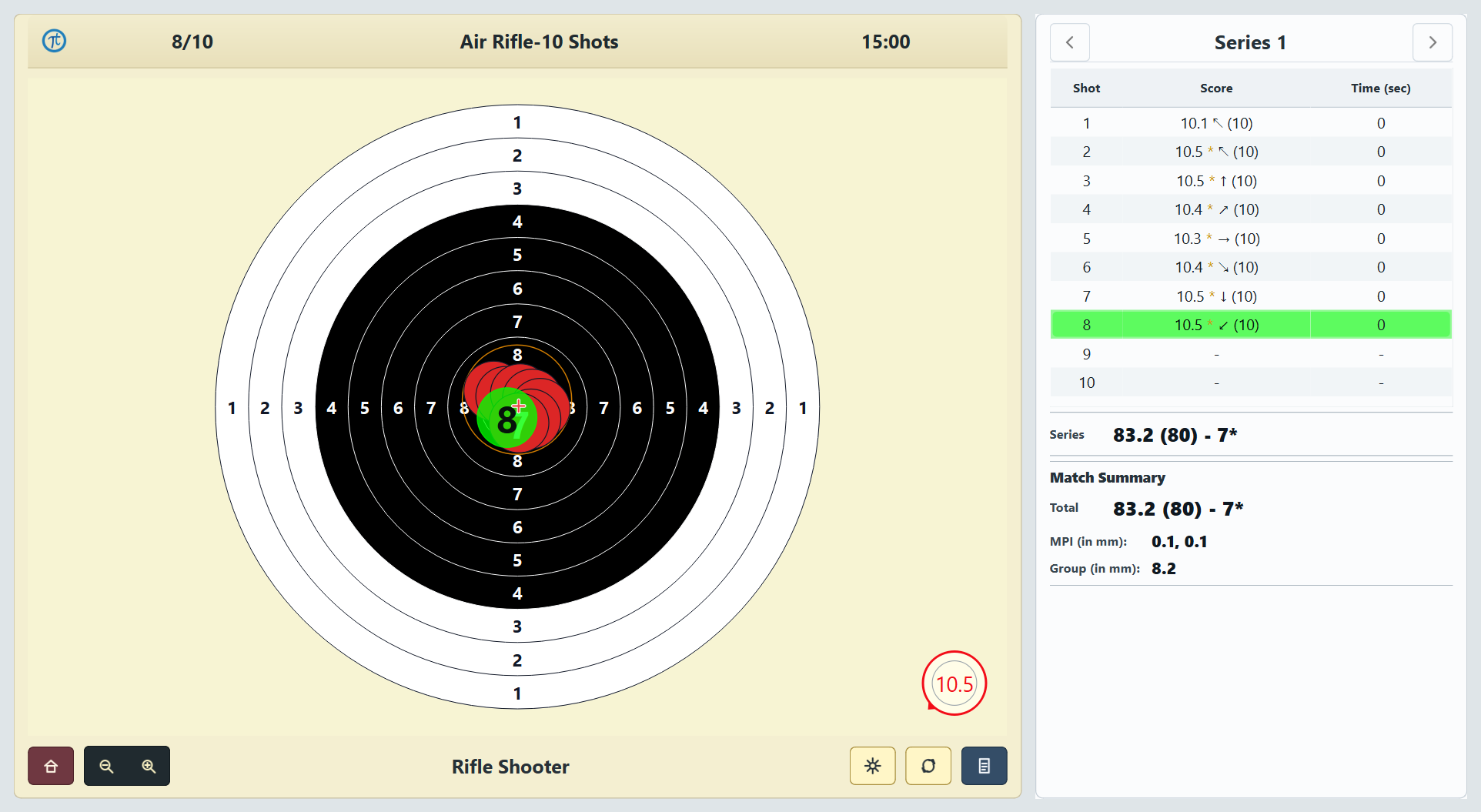1481x812 pixels.
Task: Zoom out the target view
Action: coord(106,766)
